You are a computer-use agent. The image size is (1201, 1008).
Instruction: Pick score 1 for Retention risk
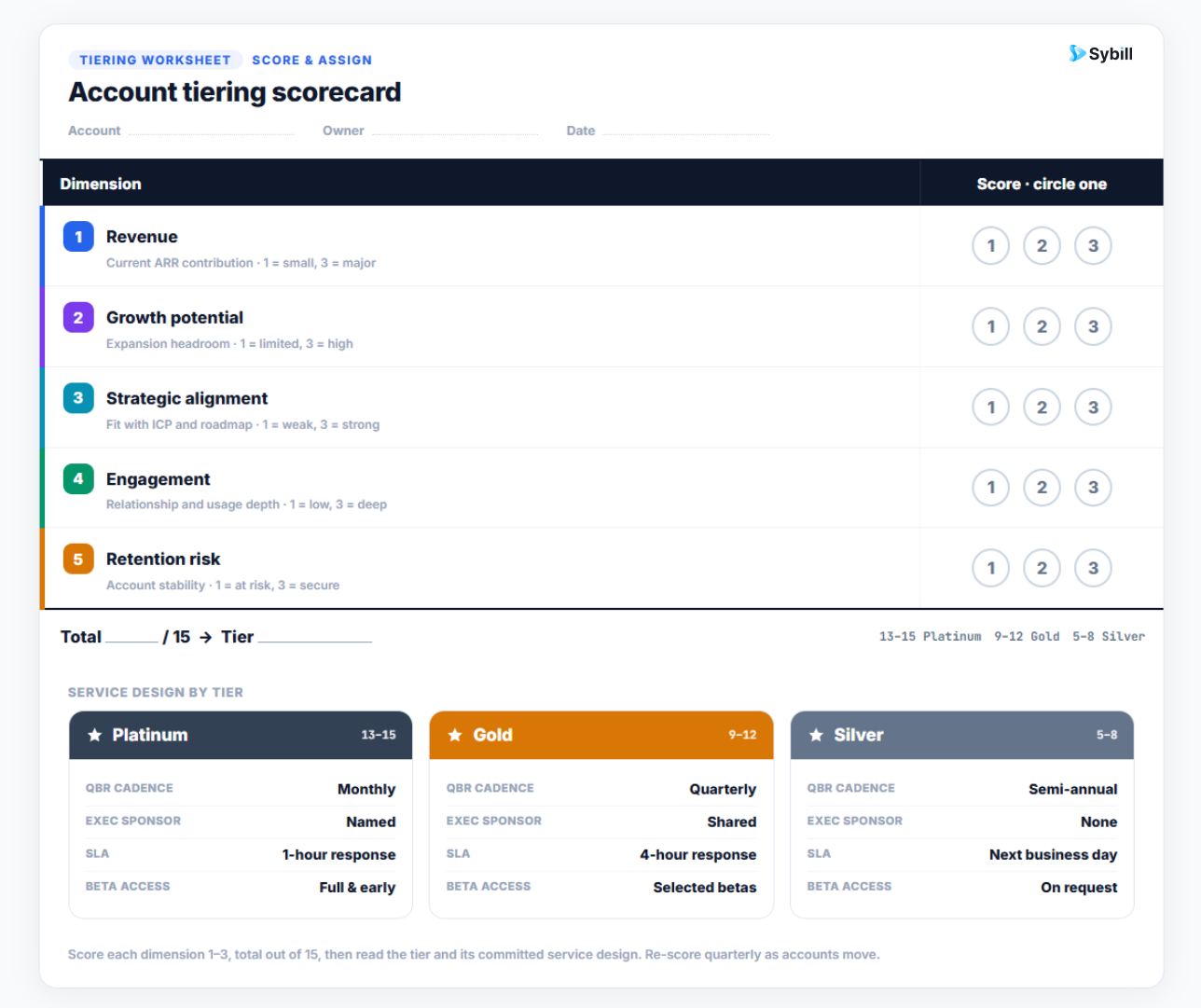coord(991,568)
